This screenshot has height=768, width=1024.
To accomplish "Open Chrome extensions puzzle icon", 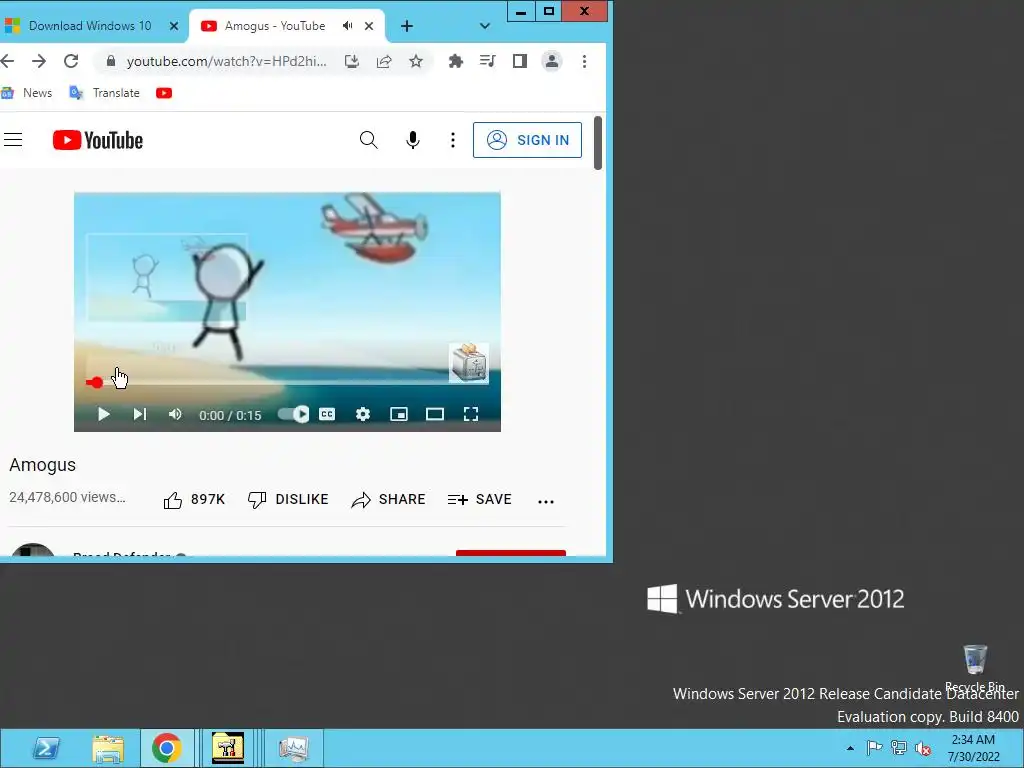I will [456, 61].
